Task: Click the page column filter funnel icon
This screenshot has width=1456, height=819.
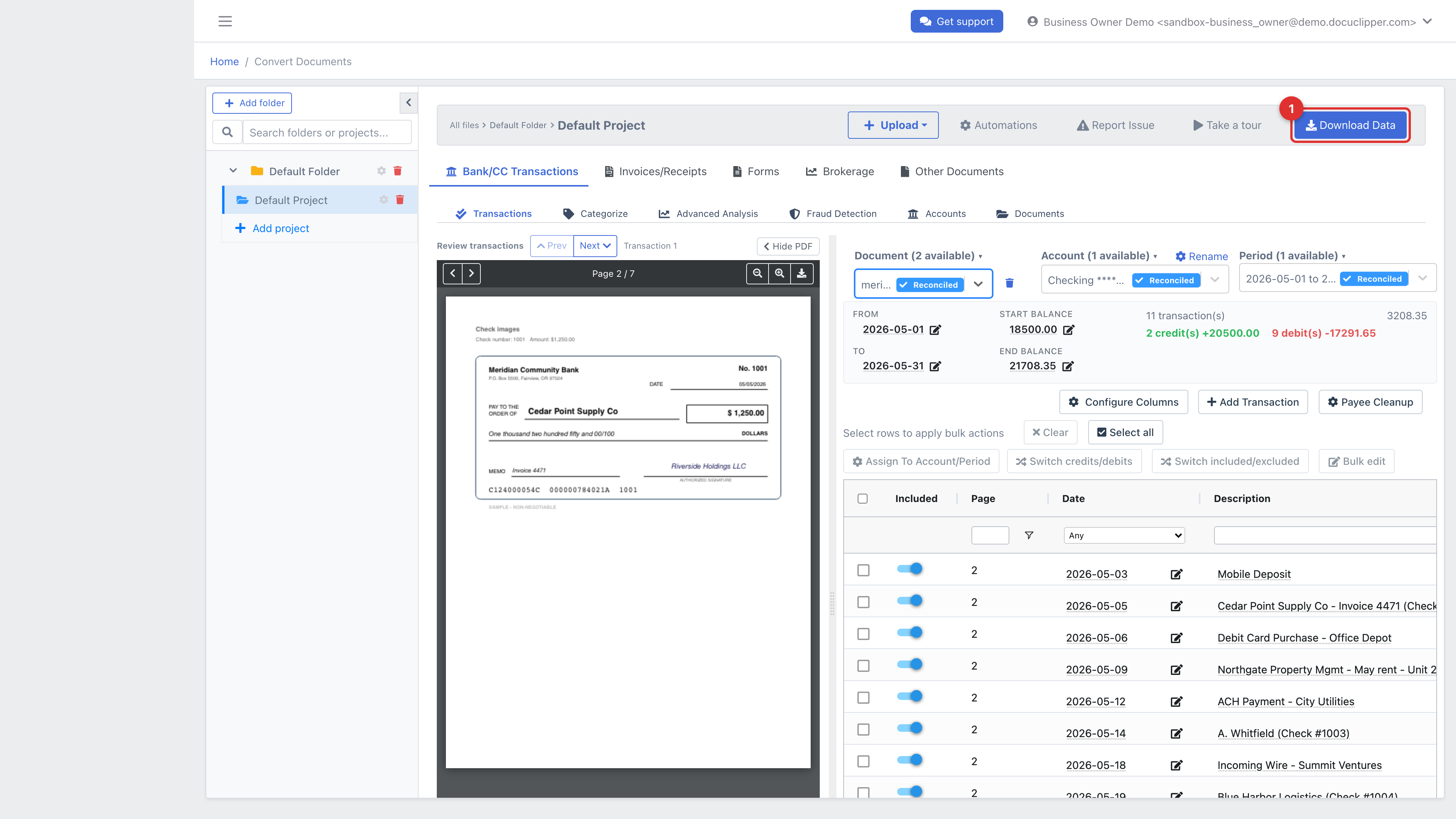Action: coord(1029,535)
